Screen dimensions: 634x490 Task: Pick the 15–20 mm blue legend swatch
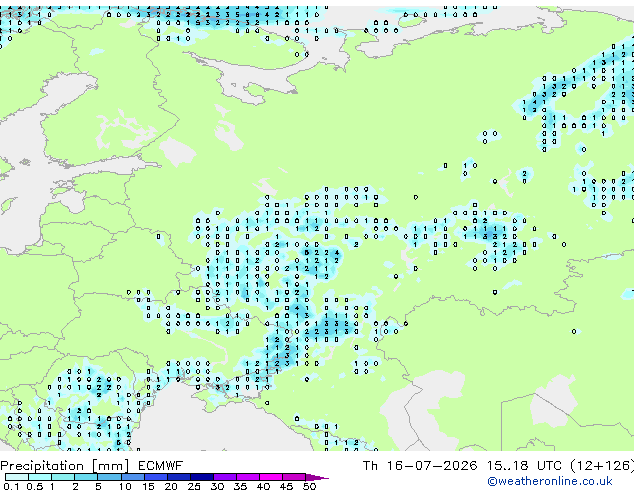(156, 477)
